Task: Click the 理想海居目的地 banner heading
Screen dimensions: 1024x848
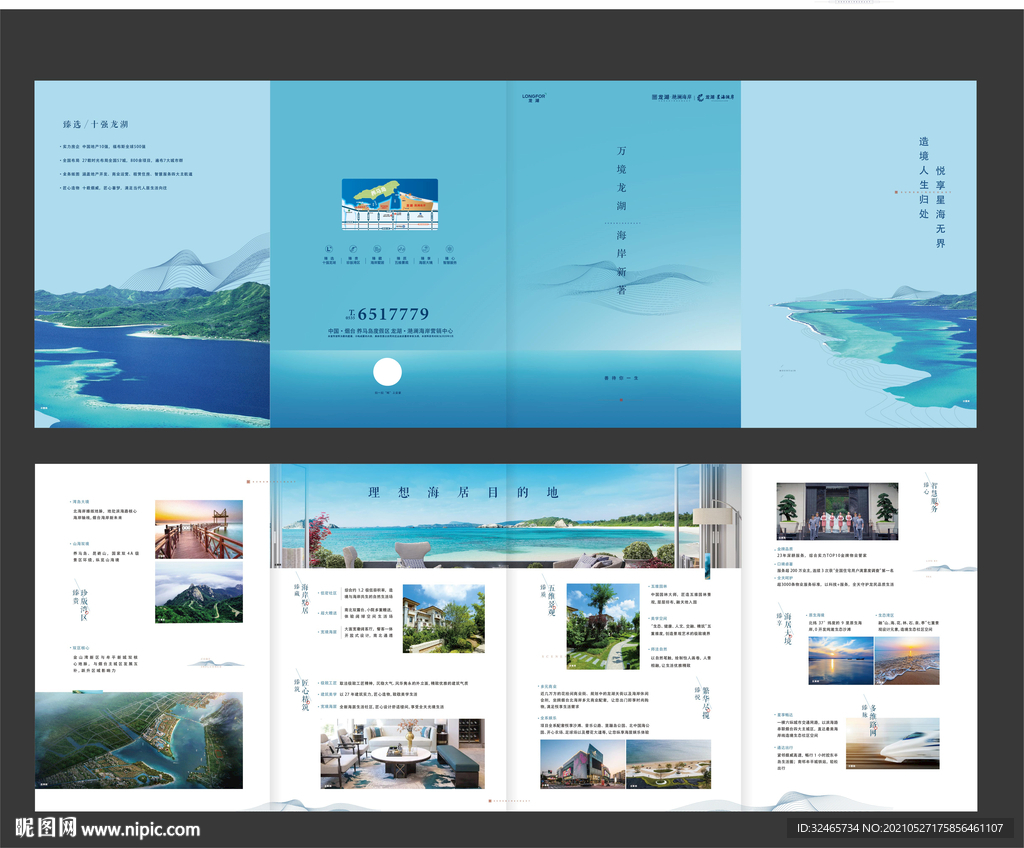Action: (x=463, y=492)
